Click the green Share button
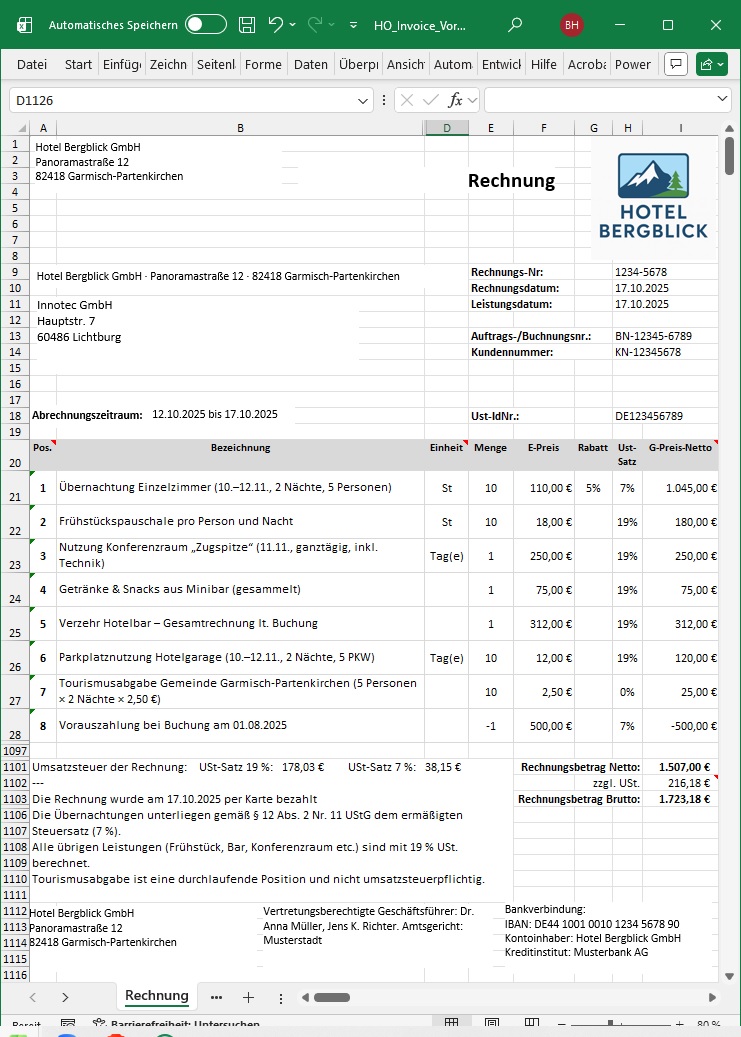Viewport: 741px width, 1037px height. [711, 64]
